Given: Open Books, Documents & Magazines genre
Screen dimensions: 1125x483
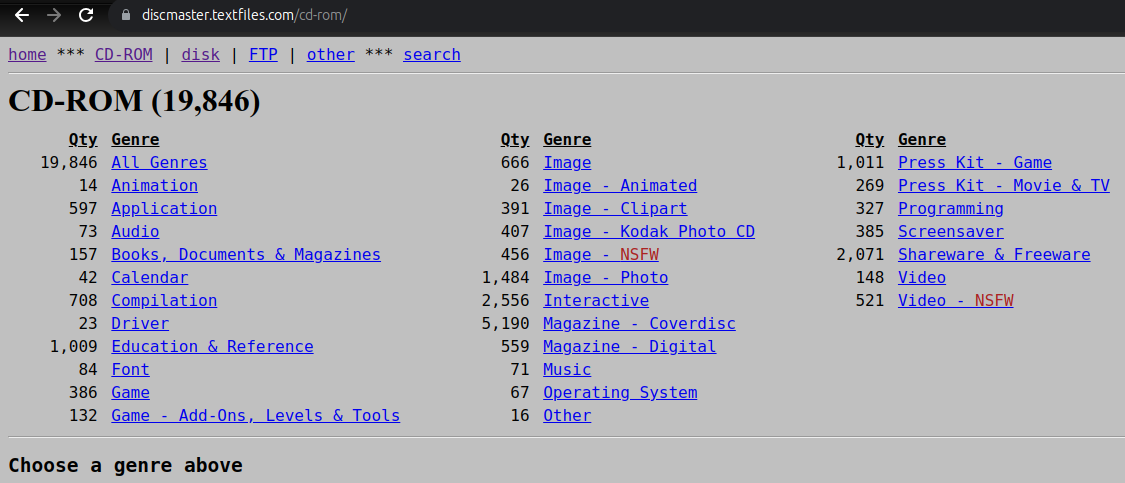Looking at the screenshot, I should pyautogui.click(x=246, y=255).
